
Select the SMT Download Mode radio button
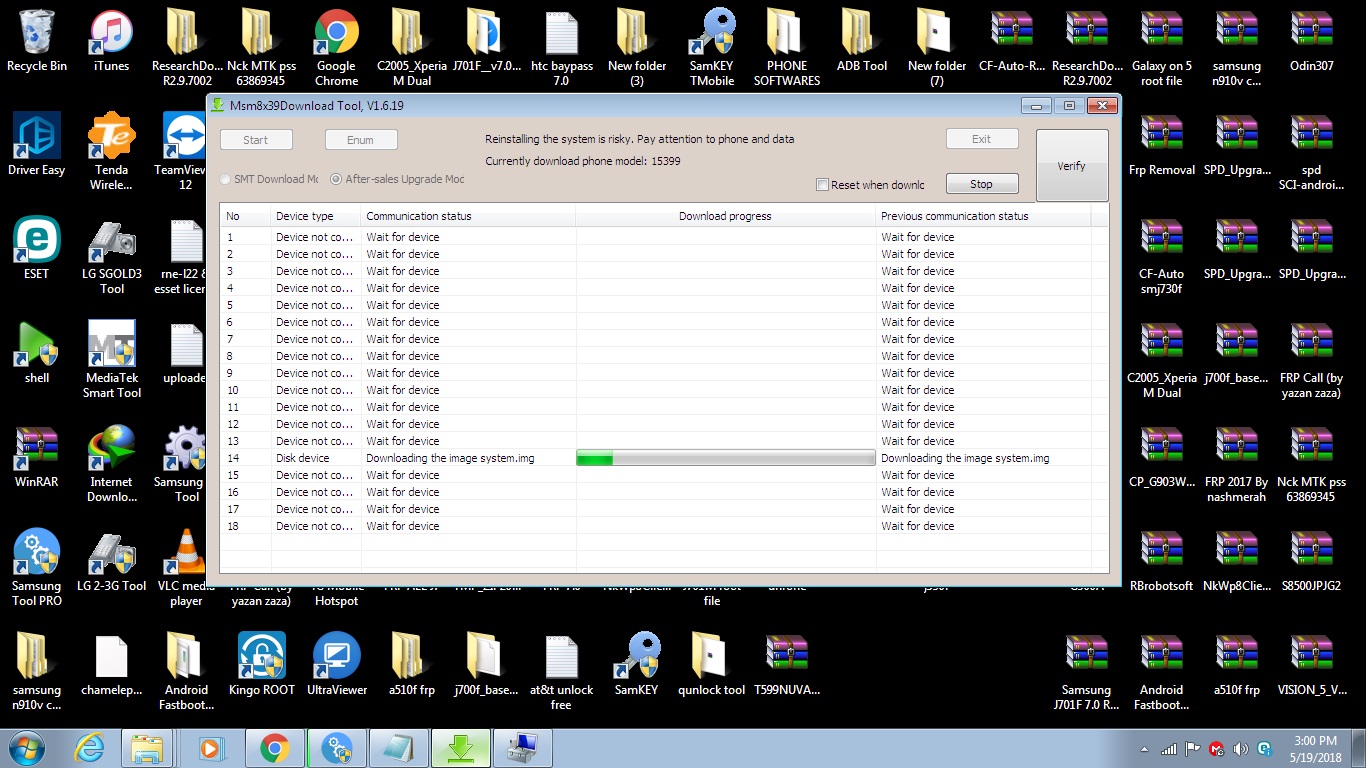coord(226,179)
